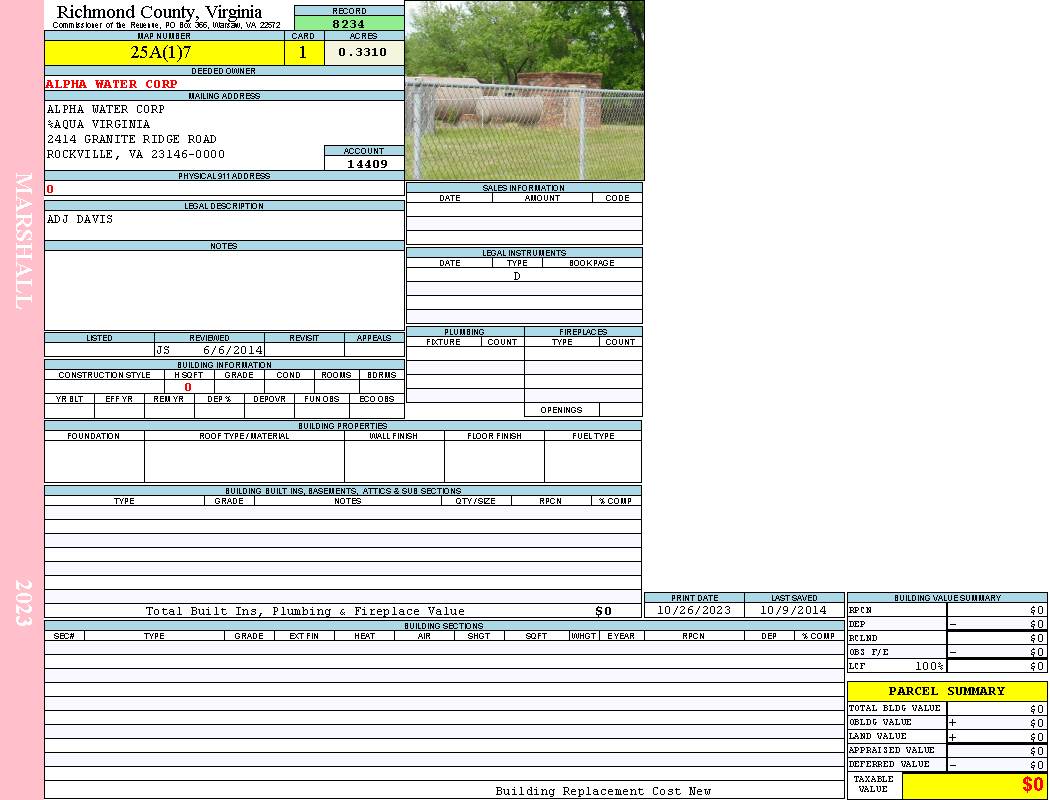Click the reviewed date 6/6/2014
This screenshot has width=1050, height=800.
click(232, 351)
